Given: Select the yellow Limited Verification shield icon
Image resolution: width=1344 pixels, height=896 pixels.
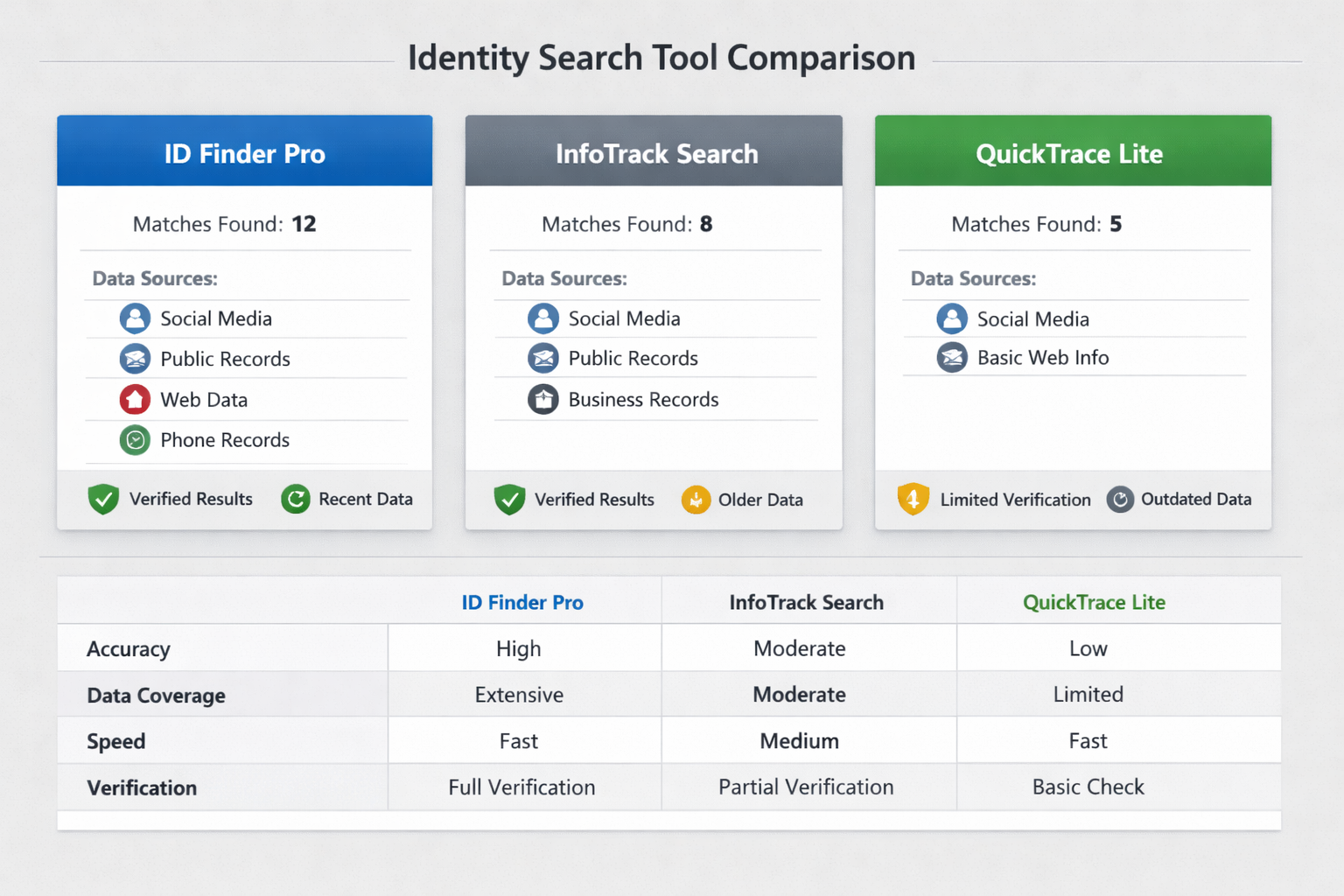Looking at the screenshot, I should pyautogui.click(x=913, y=500).
